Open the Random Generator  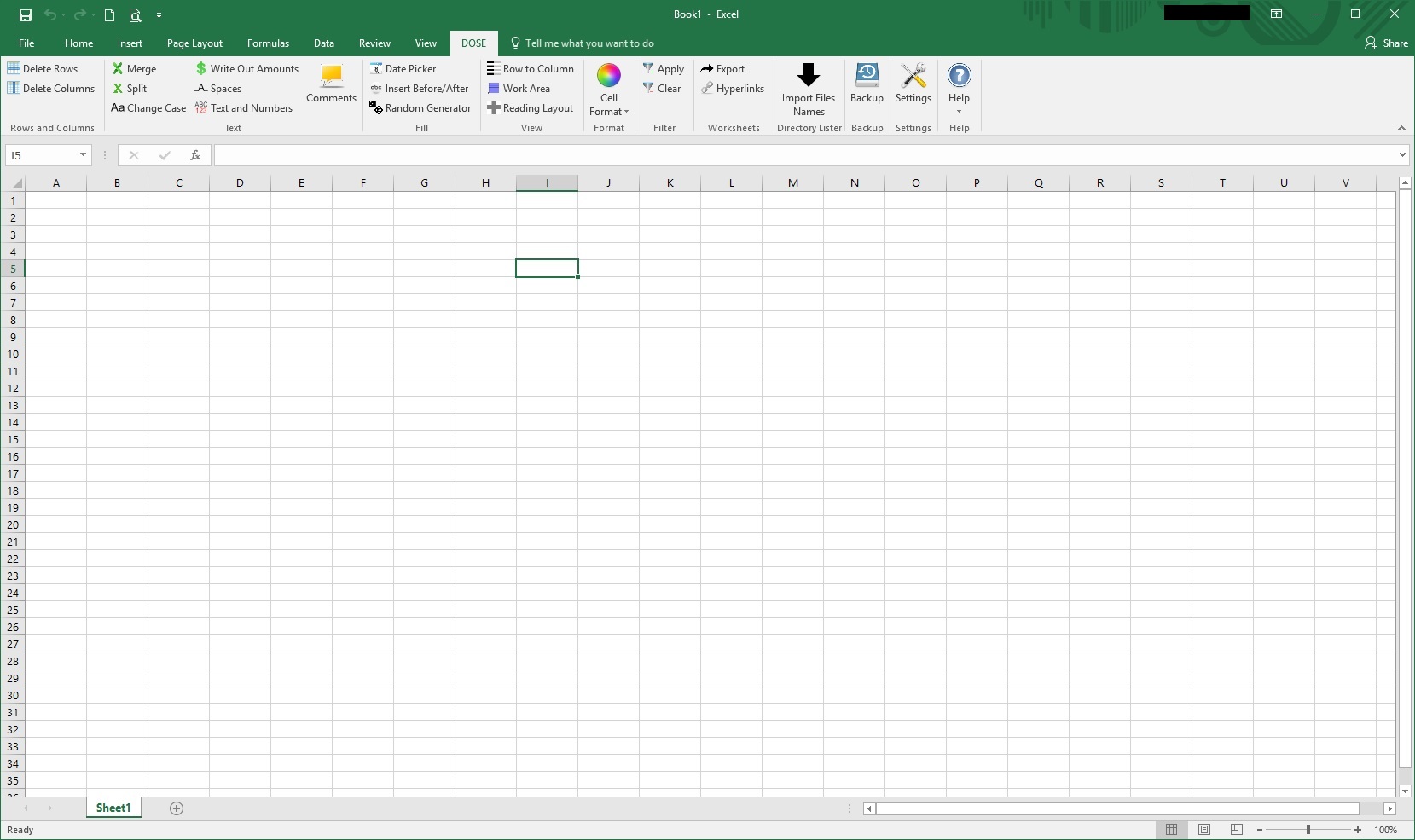pyautogui.click(x=420, y=107)
